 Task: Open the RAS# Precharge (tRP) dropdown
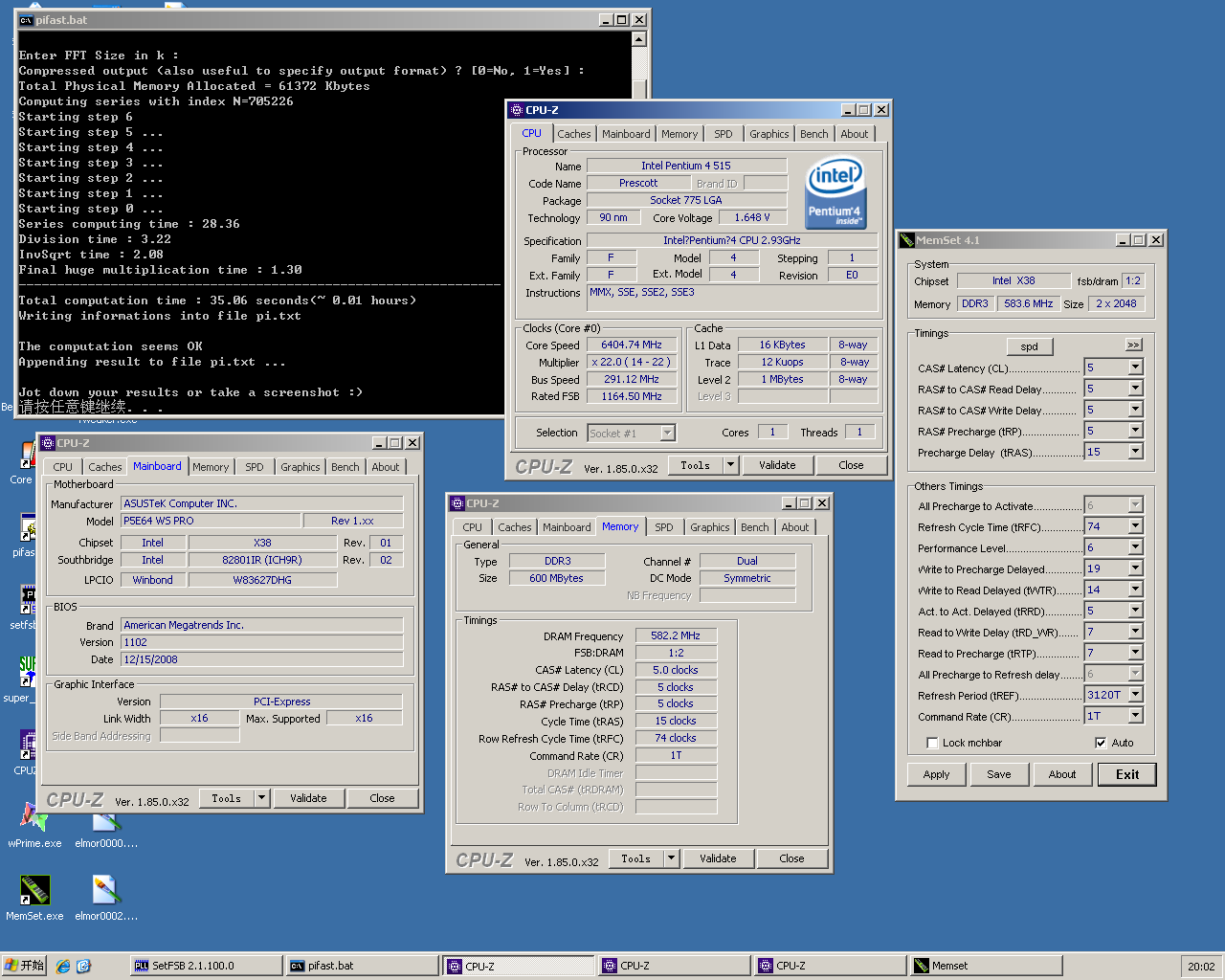point(1135,431)
